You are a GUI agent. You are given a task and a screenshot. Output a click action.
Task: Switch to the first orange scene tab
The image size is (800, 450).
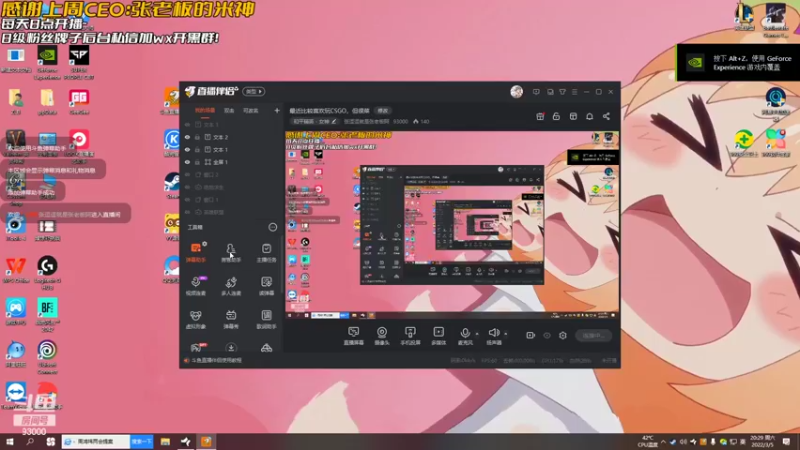205,110
